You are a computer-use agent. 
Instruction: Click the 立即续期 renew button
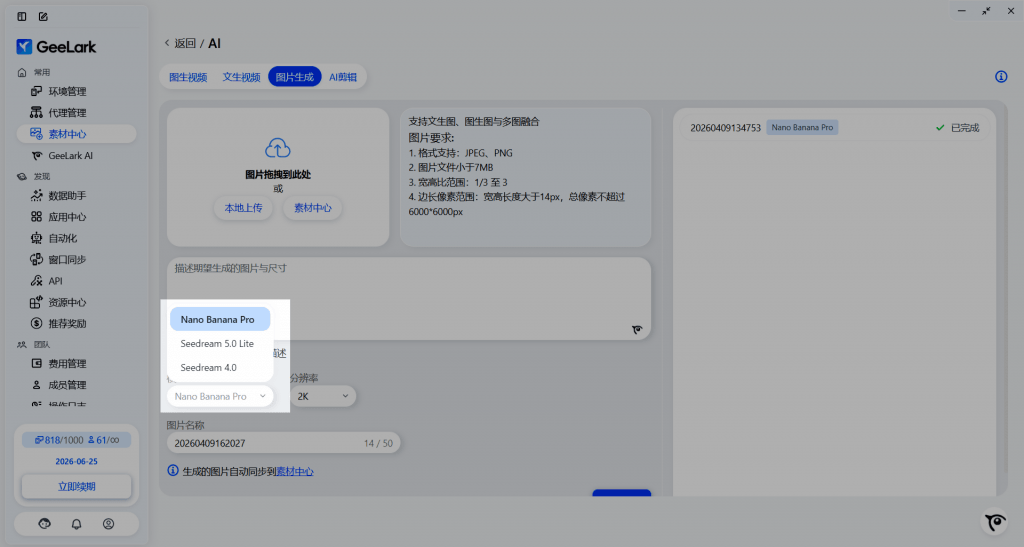[77, 486]
